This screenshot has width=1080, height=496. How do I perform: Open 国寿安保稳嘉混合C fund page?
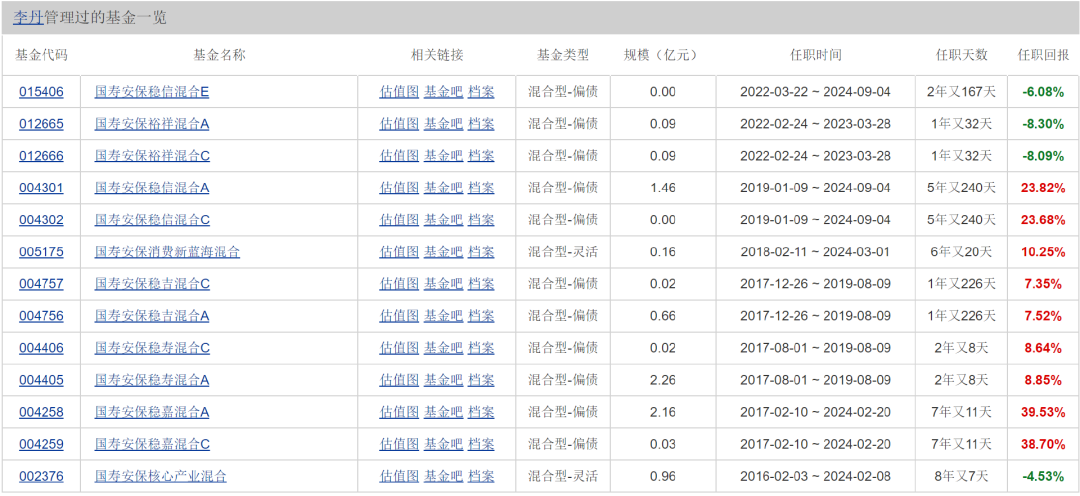[x=152, y=444]
